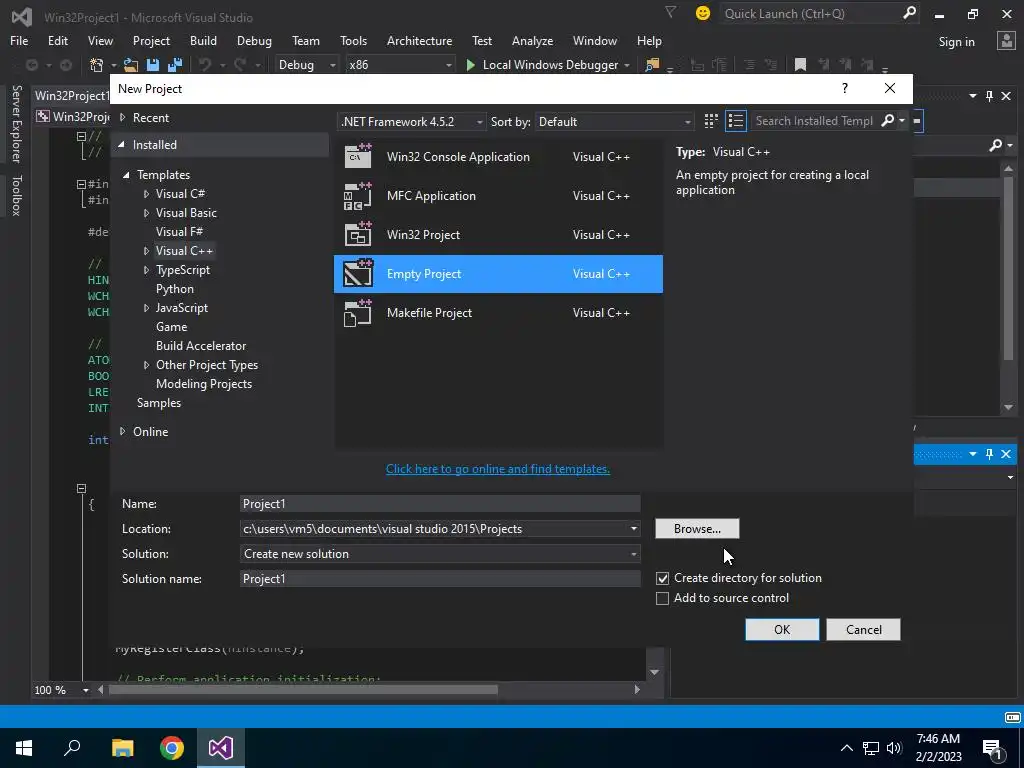Open the x86 platform dropdown
Viewport: 1024px width, 768px height.
pyautogui.click(x=400, y=65)
